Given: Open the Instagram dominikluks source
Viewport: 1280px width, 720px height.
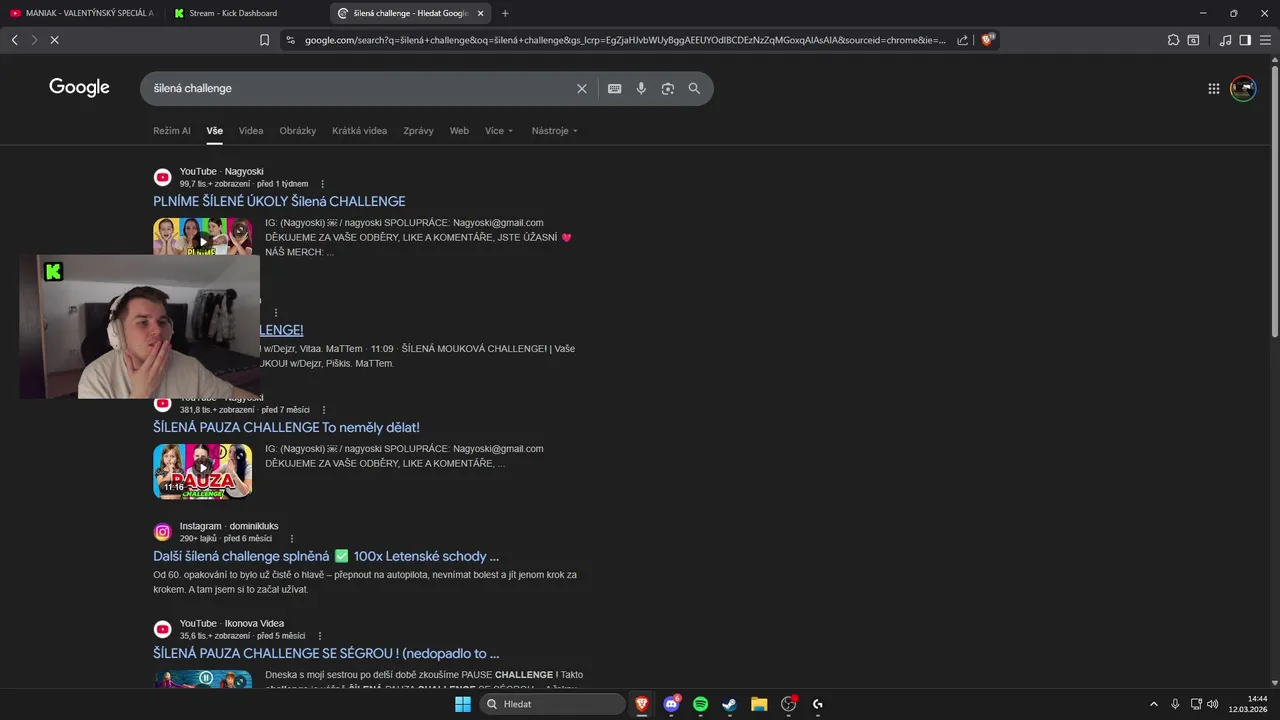Looking at the screenshot, I should click(229, 526).
